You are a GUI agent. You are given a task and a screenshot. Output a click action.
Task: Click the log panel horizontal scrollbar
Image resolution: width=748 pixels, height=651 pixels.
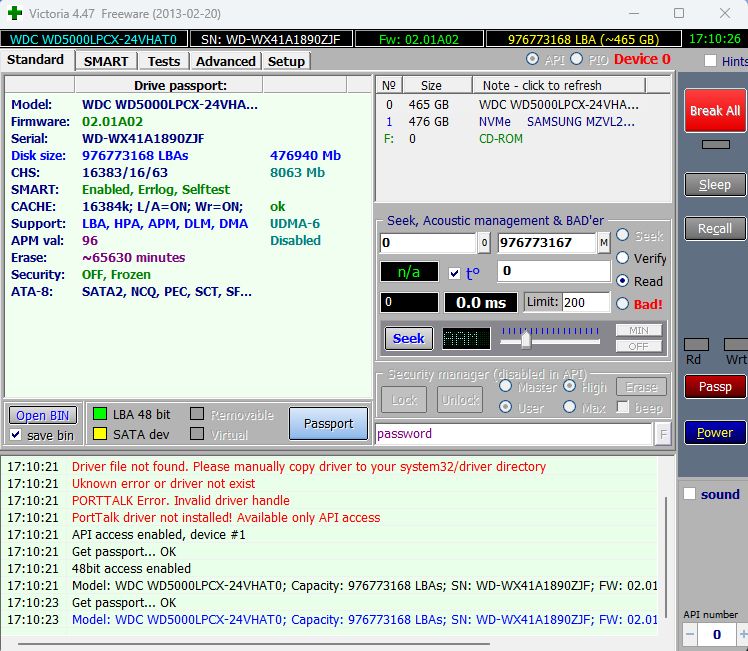[x=254, y=644]
